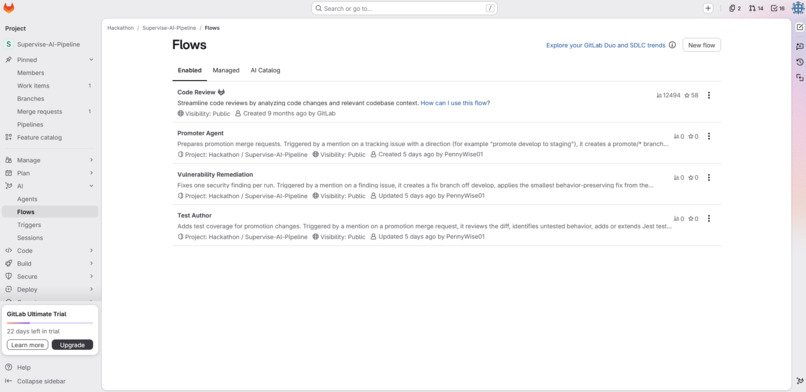
Task: Open Agents in the sidebar
Action: [x=49, y=199]
